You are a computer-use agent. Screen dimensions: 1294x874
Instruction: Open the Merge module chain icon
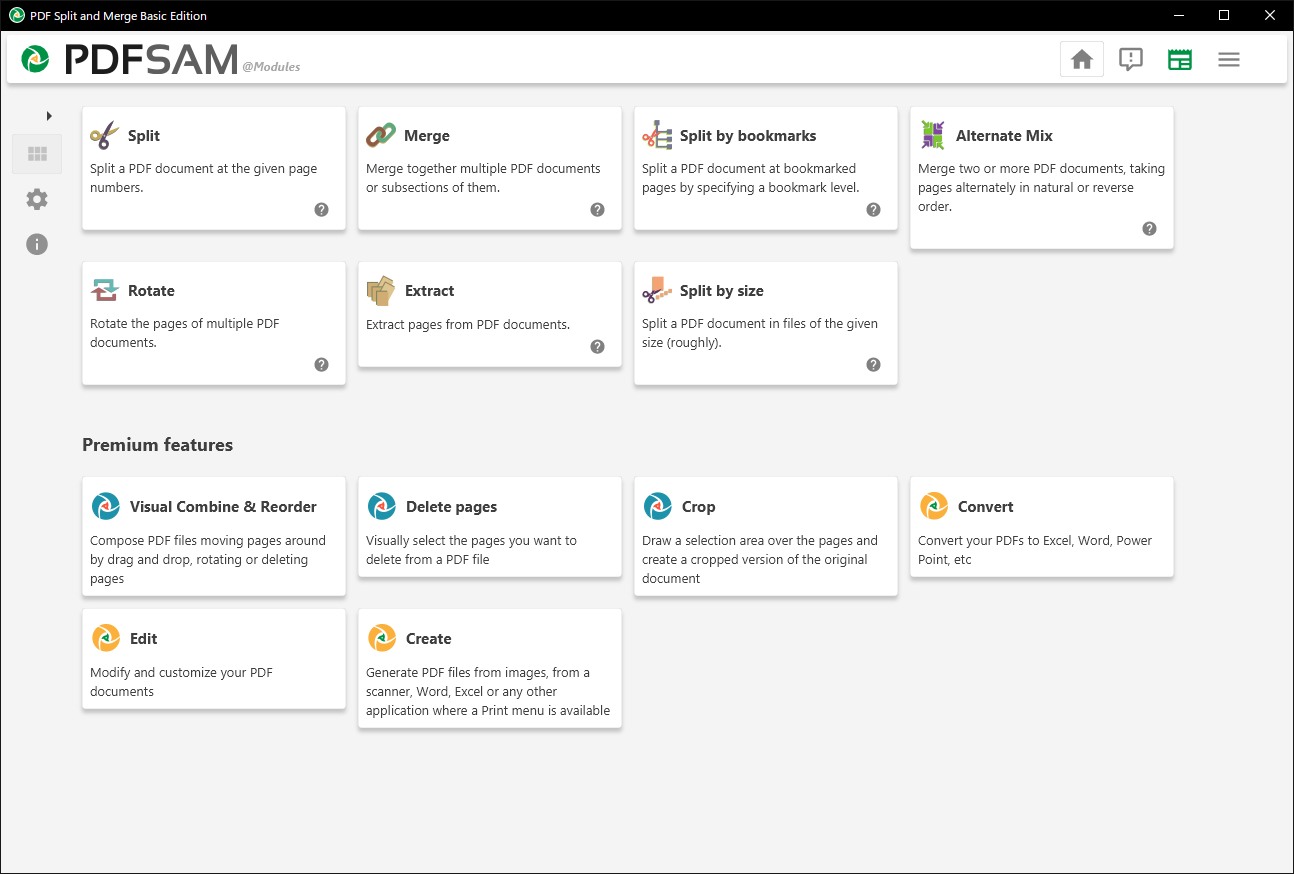pos(380,136)
